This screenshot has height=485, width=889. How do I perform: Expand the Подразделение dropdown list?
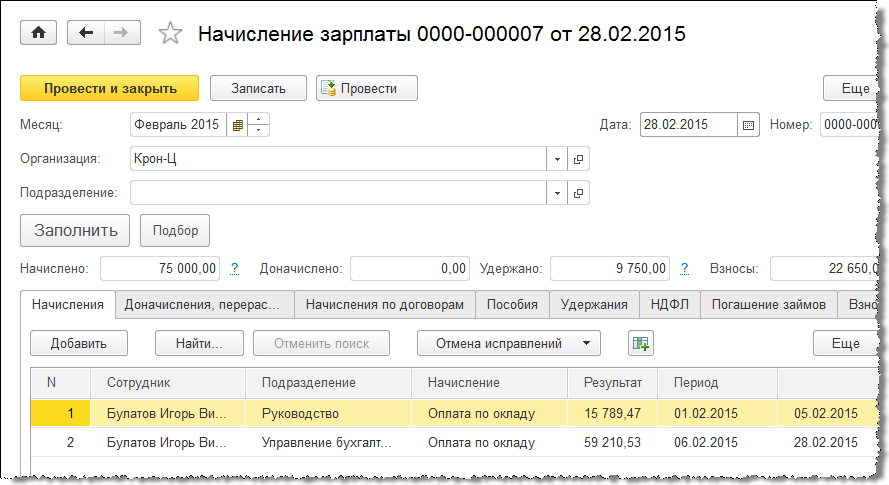point(556,193)
